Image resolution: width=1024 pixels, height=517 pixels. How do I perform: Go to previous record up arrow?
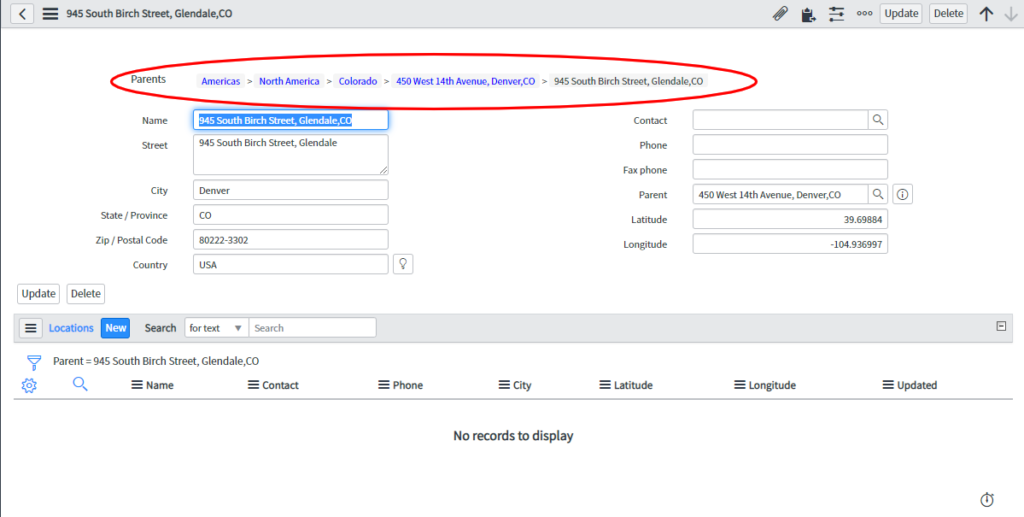(986, 14)
